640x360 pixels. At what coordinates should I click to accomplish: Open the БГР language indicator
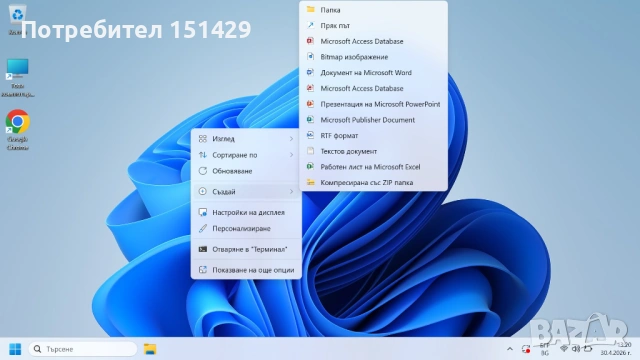tap(544, 349)
